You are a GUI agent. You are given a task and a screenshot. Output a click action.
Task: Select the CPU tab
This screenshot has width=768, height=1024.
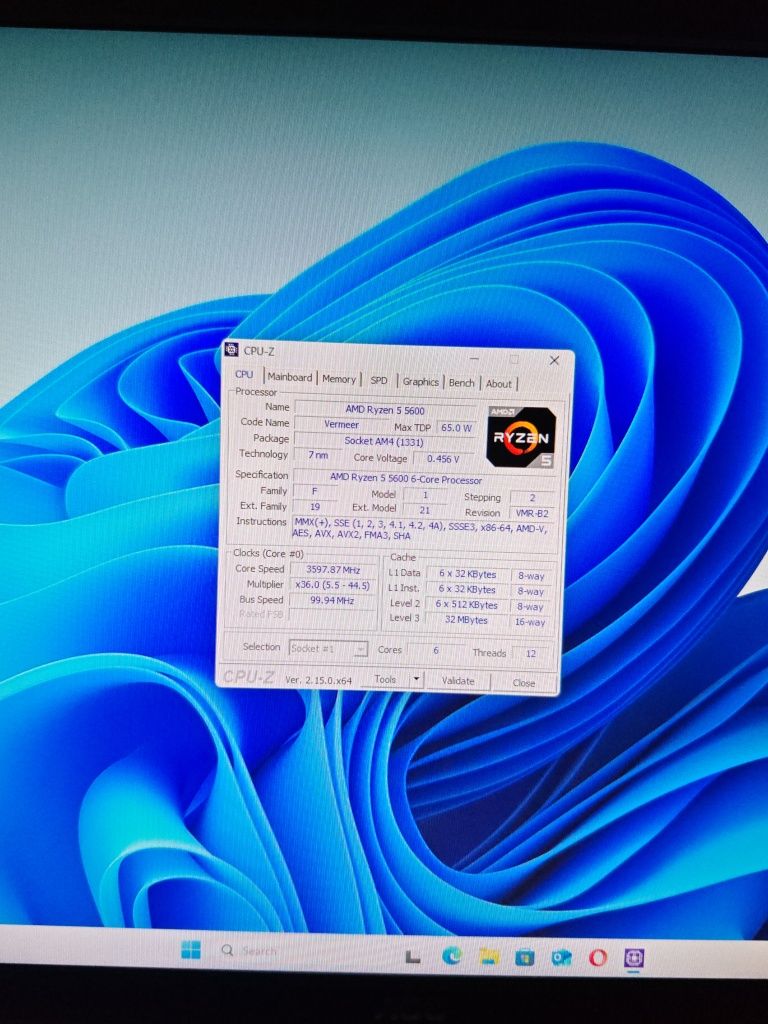(x=244, y=375)
